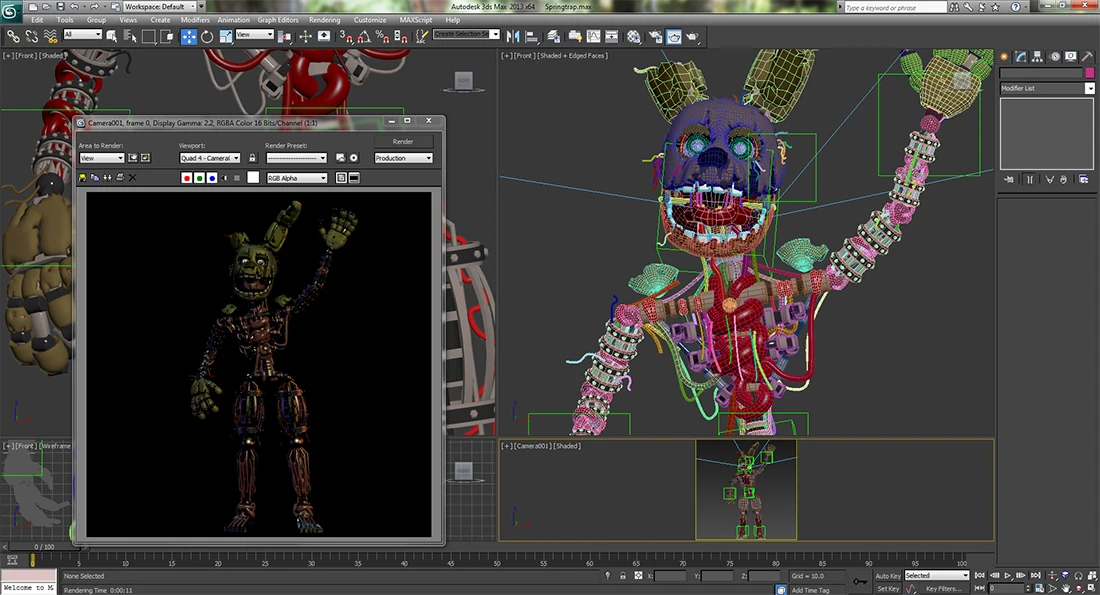Expand the RGB Alpha channel dropdown
1100x595 pixels.
[x=296, y=178]
